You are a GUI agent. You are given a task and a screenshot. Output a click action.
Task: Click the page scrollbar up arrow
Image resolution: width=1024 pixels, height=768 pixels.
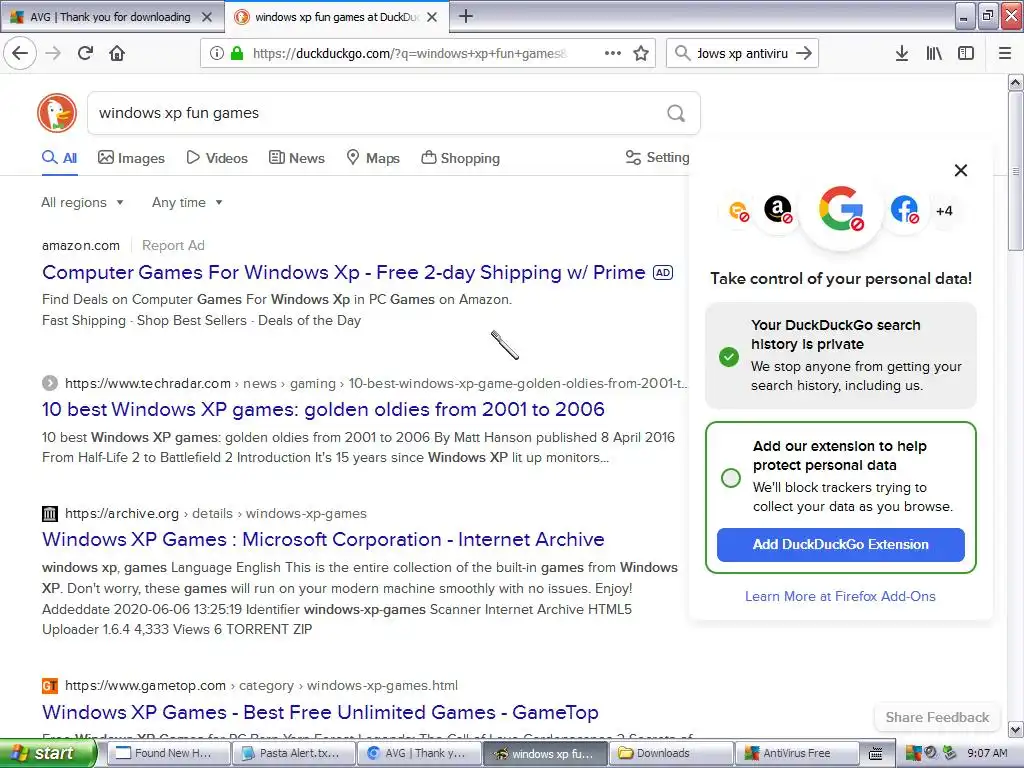pos(1015,82)
